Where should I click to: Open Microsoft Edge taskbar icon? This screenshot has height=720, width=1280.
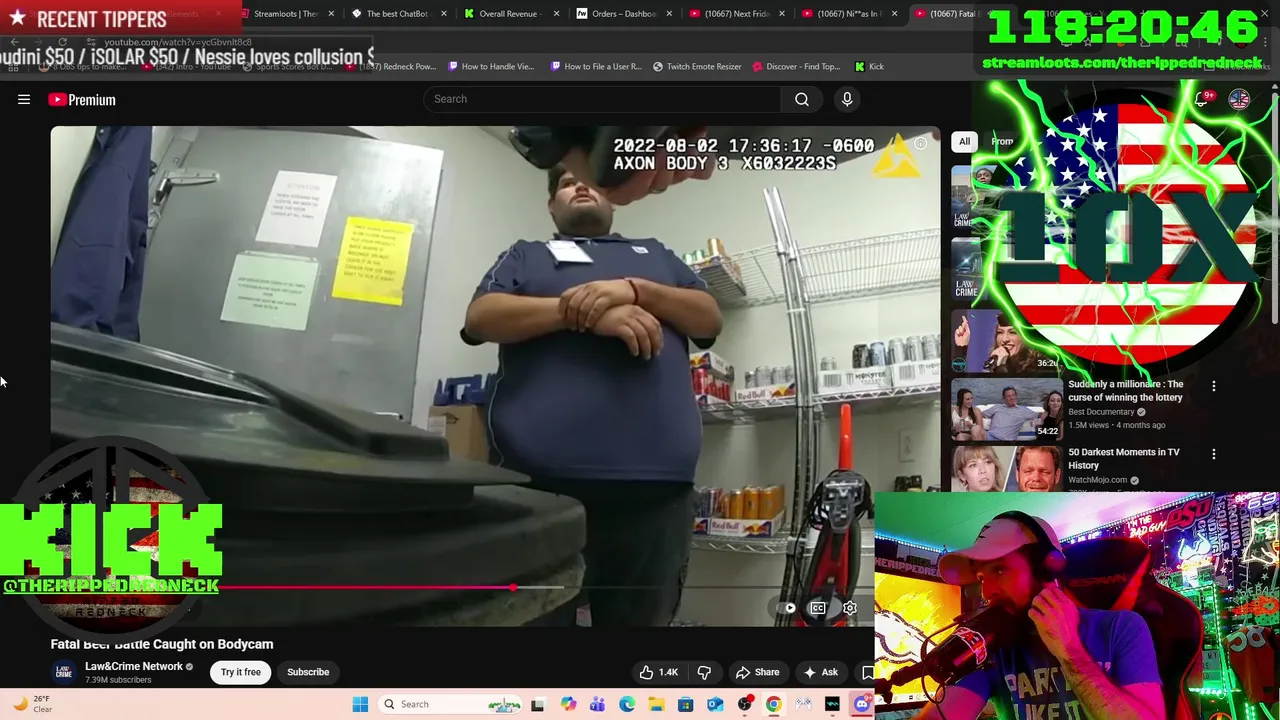click(627, 704)
